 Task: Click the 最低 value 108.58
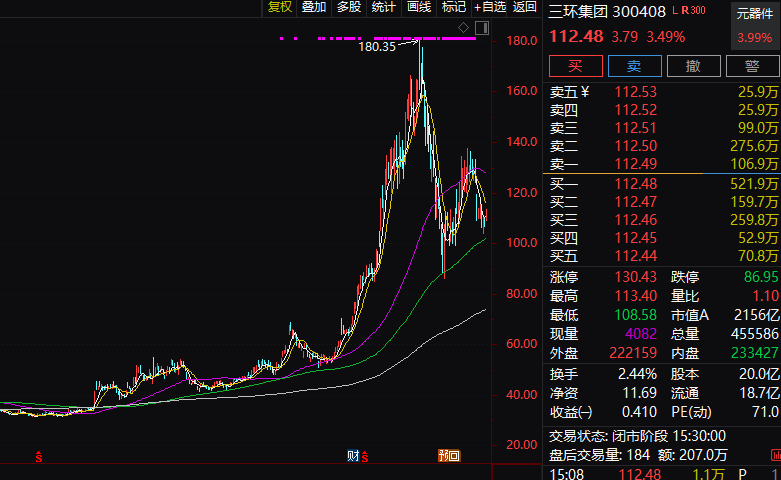(x=636, y=315)
